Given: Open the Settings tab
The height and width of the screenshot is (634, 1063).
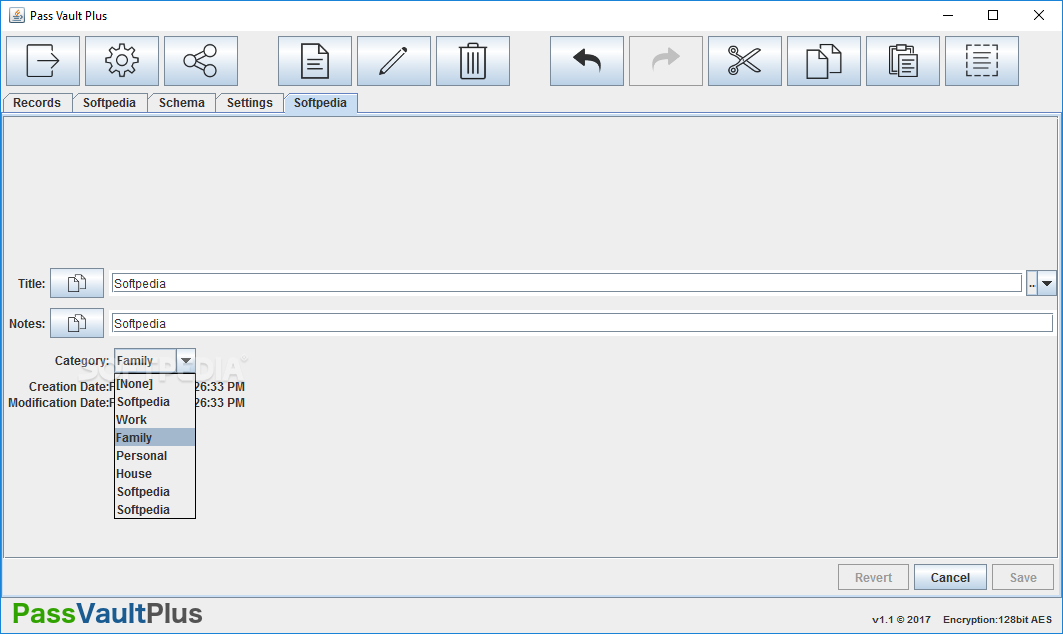Looking at the screenshot, I should point(249,102).
